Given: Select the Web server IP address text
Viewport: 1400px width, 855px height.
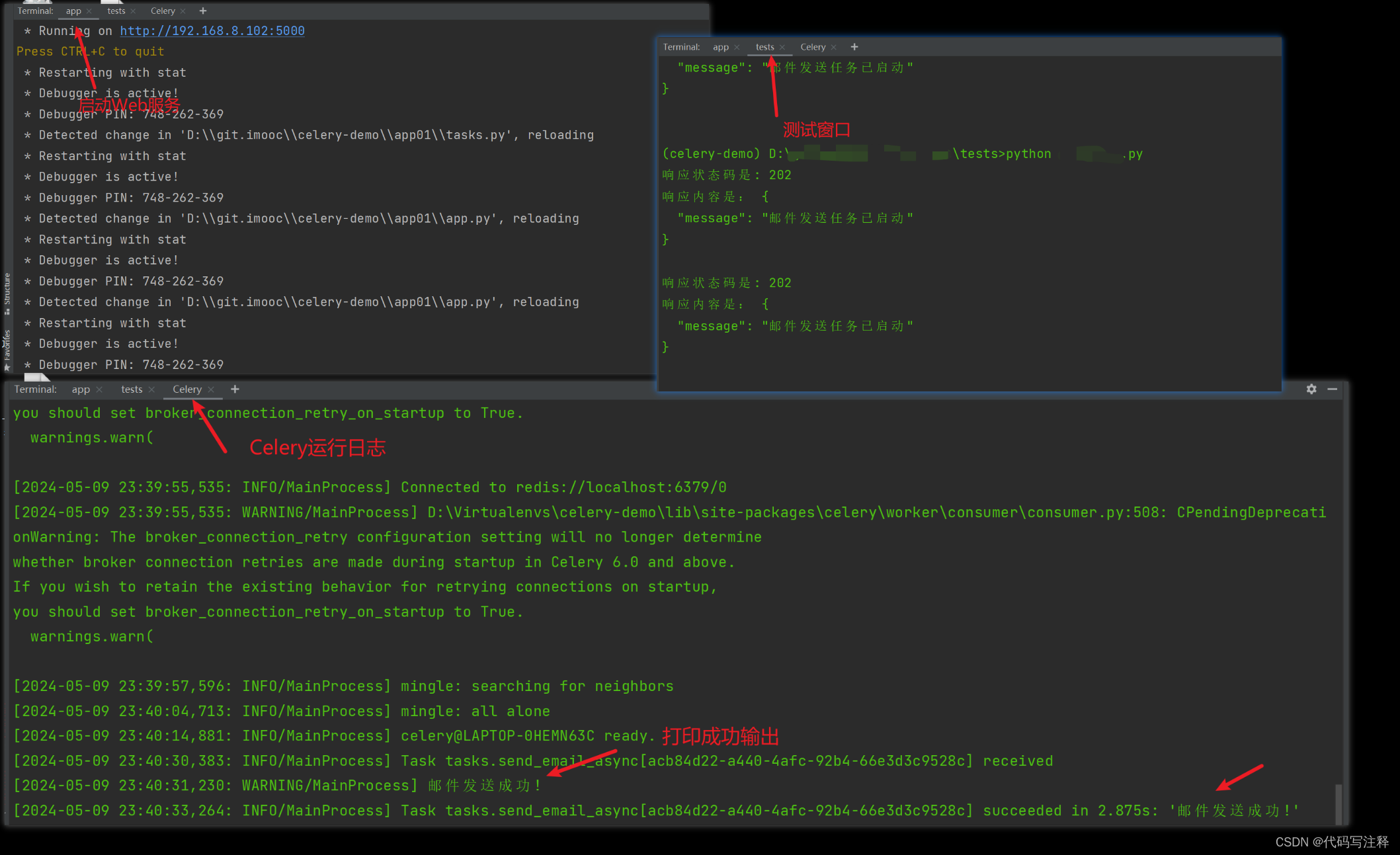Looking at the screenshot, I should click(212, 32).
